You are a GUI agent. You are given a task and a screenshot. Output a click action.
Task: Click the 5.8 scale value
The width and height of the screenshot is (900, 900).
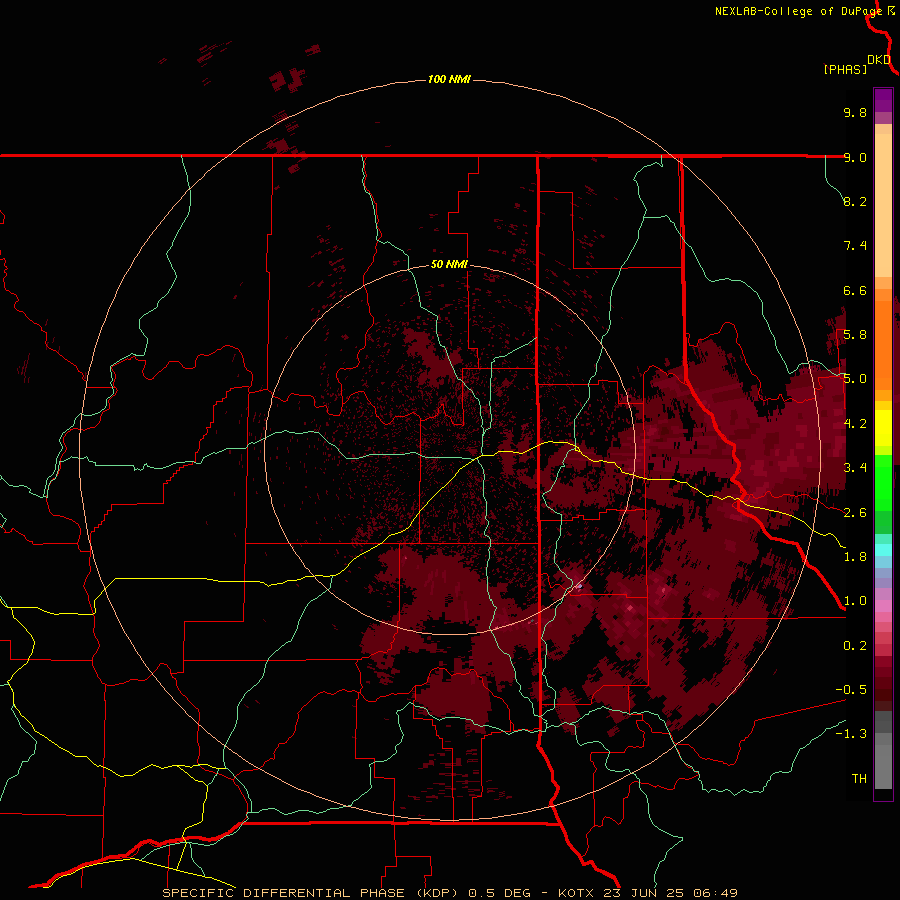pyautogui.click(x=855, y=335)
